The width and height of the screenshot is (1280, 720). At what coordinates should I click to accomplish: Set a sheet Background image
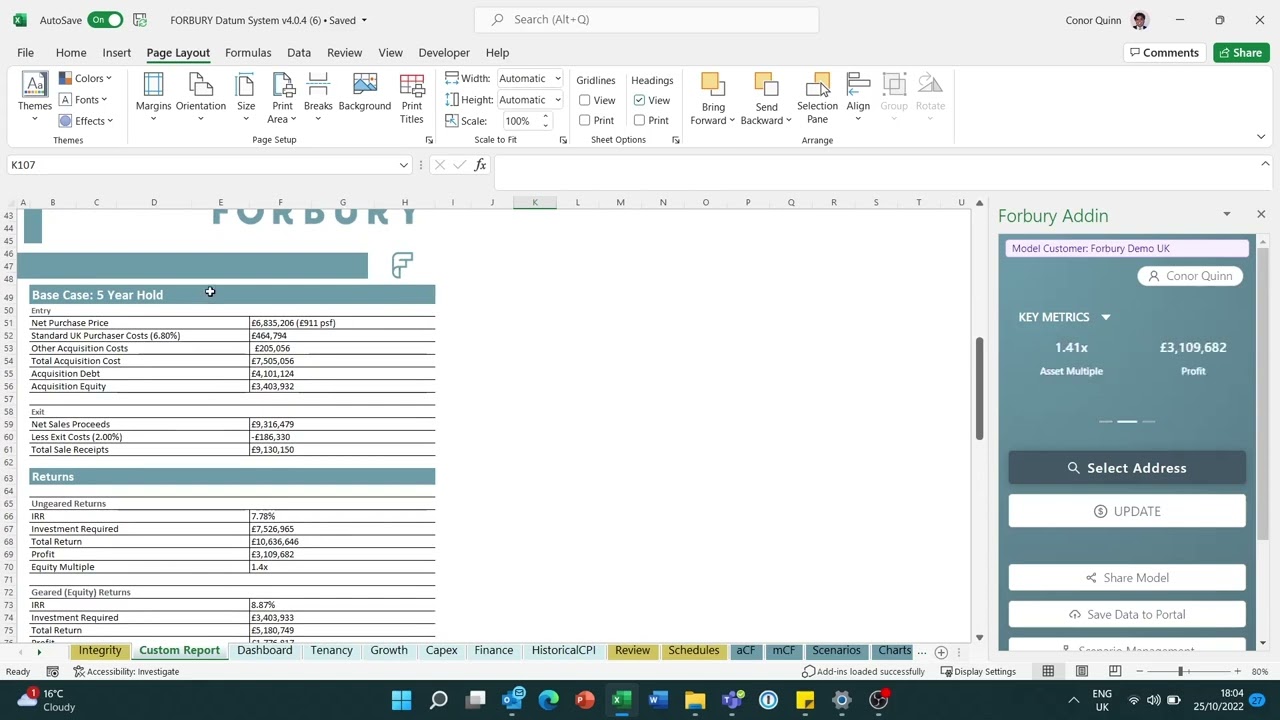364,92
